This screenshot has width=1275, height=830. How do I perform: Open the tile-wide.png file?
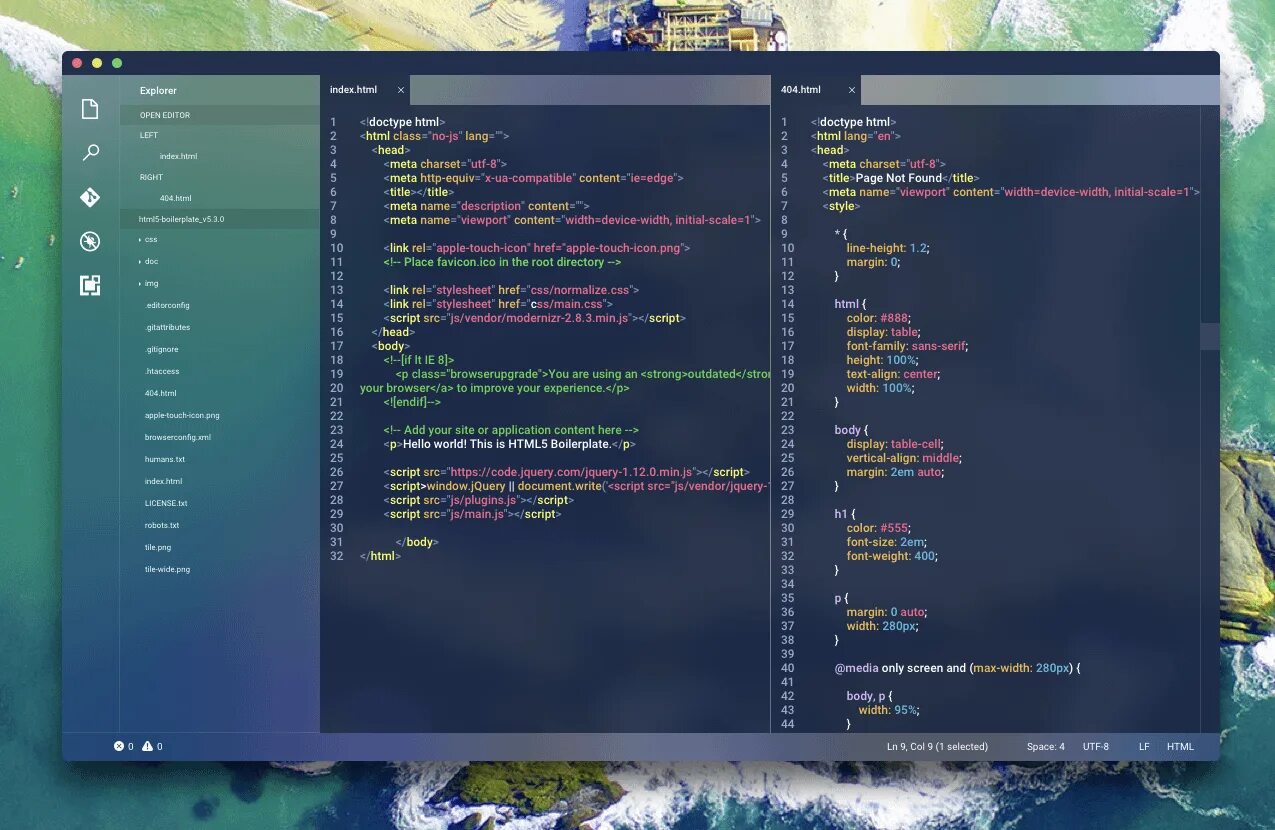click(x=167, y=569)
